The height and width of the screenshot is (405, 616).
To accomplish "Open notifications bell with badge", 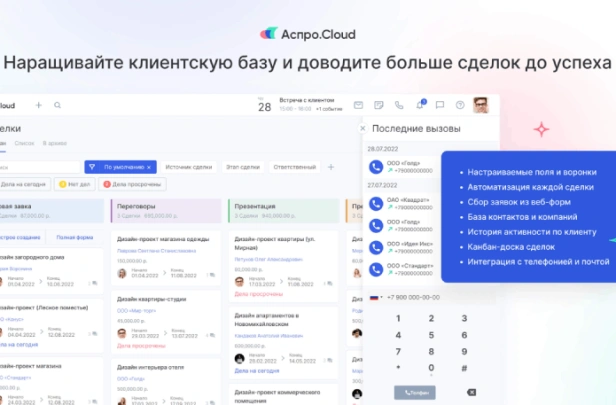I will point(420,104).
